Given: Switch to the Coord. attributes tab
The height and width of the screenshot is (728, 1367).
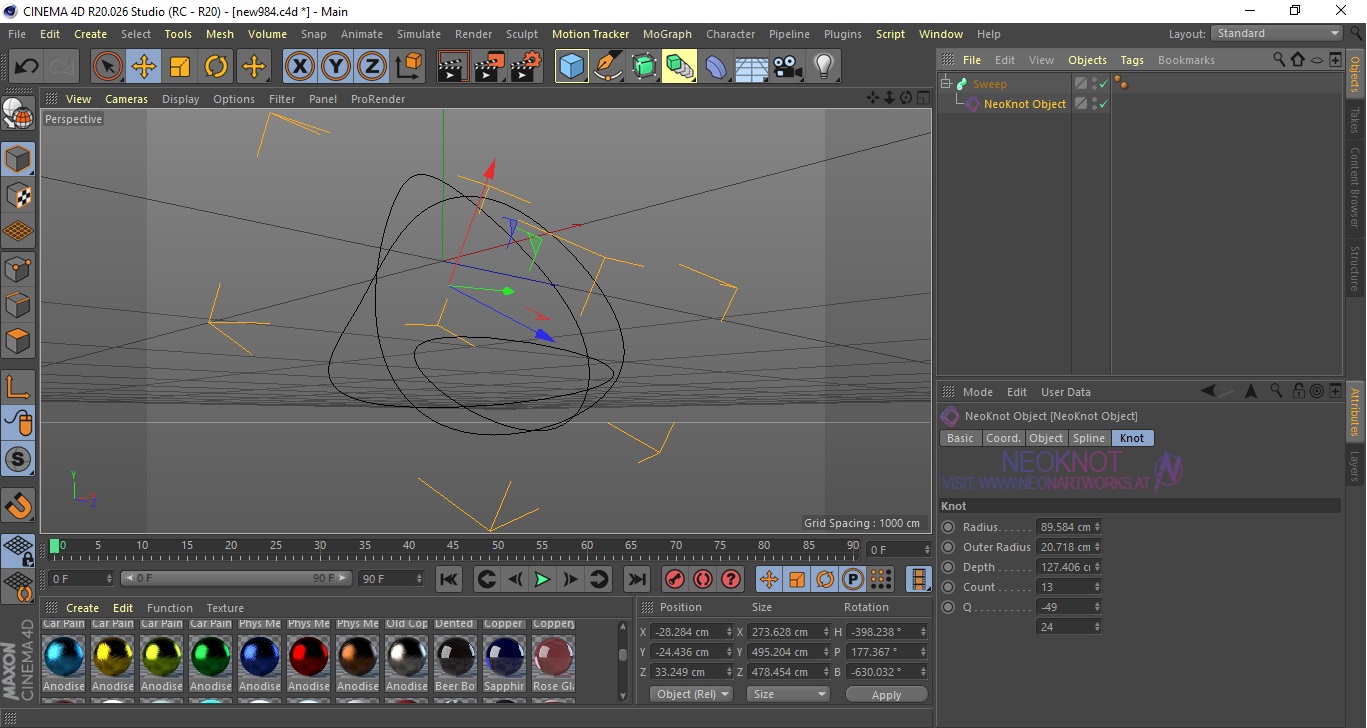Looking at the screenshot, I should (1003, 438).
